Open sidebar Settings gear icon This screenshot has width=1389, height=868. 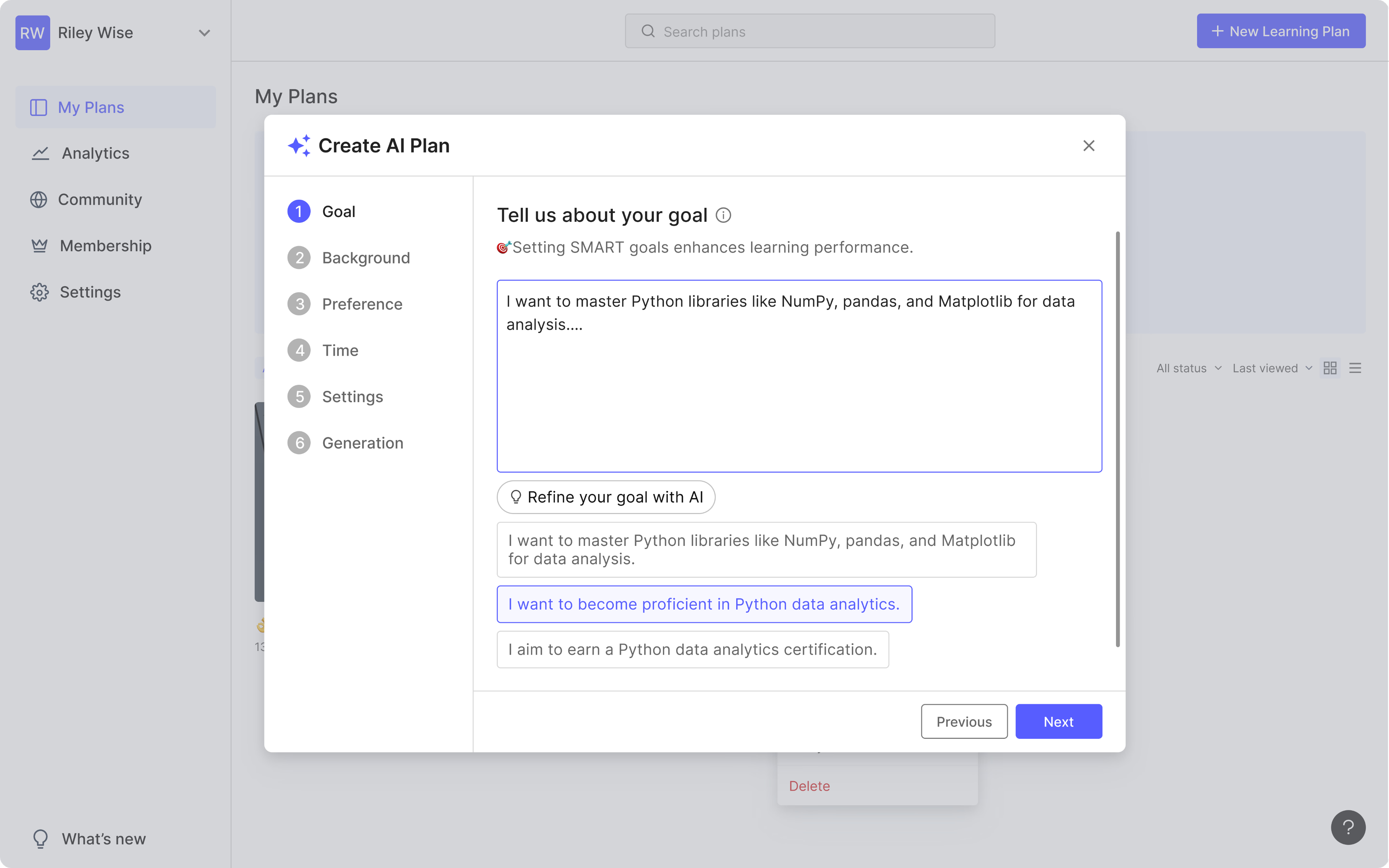click(x=39, y=292)
